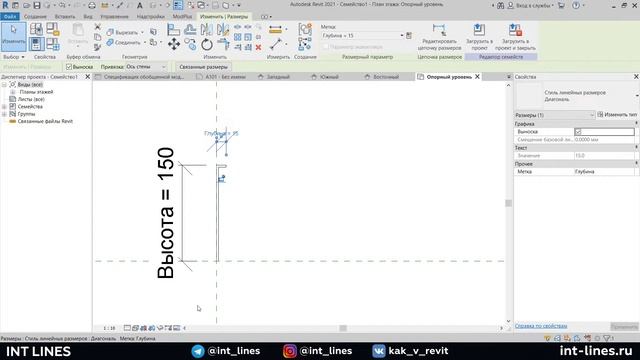Toggle the Выноска checkbox in Properties panel
This screenshot has width=640, height=360.
tap(578, 132)
